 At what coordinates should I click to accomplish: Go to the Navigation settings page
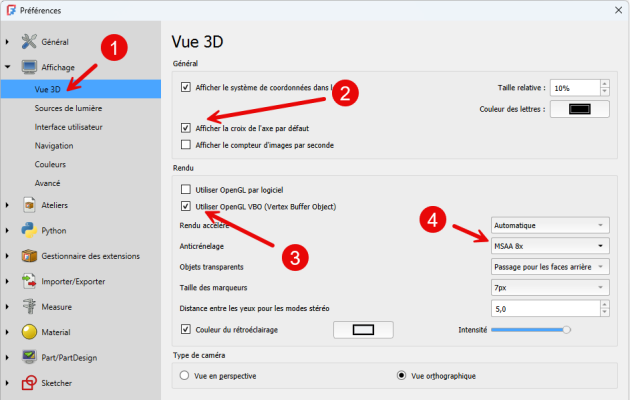54,145
